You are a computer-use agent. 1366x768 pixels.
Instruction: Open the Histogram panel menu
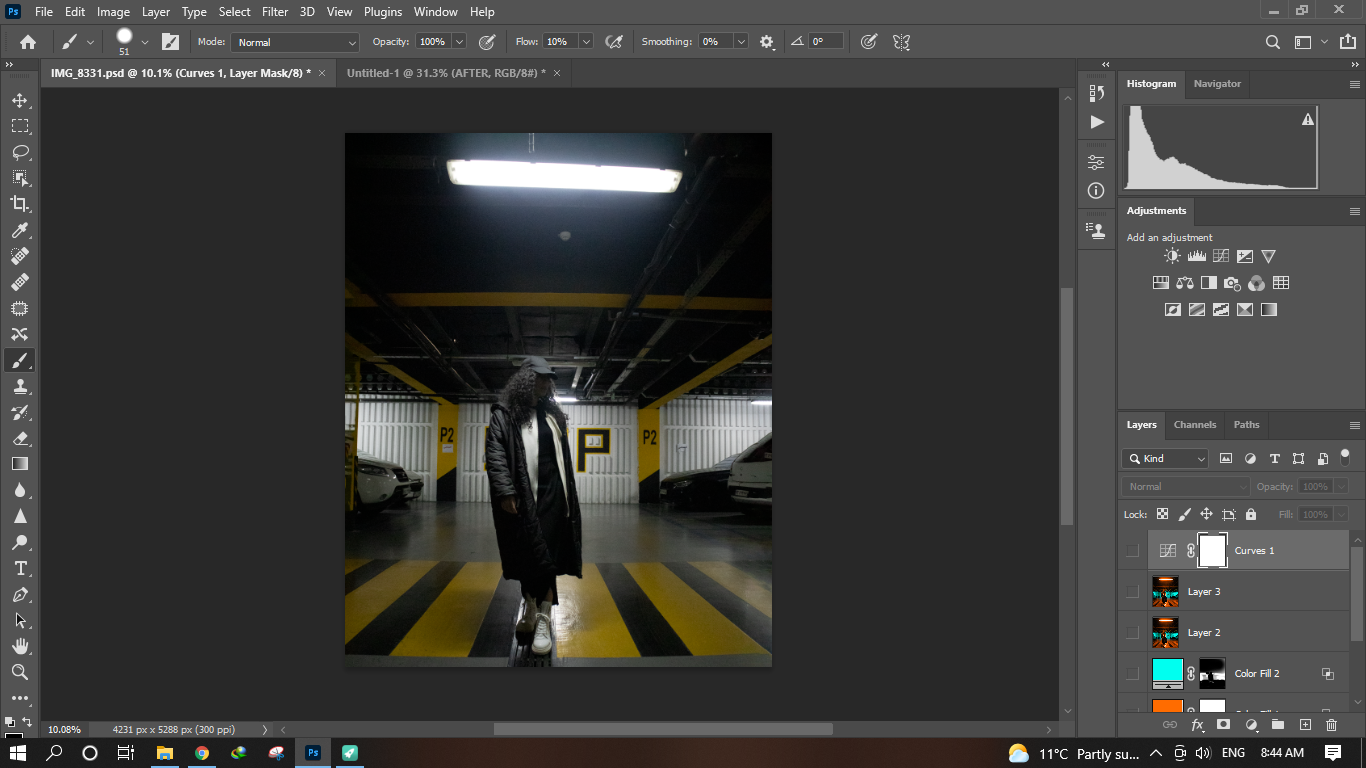[1355, 84]
